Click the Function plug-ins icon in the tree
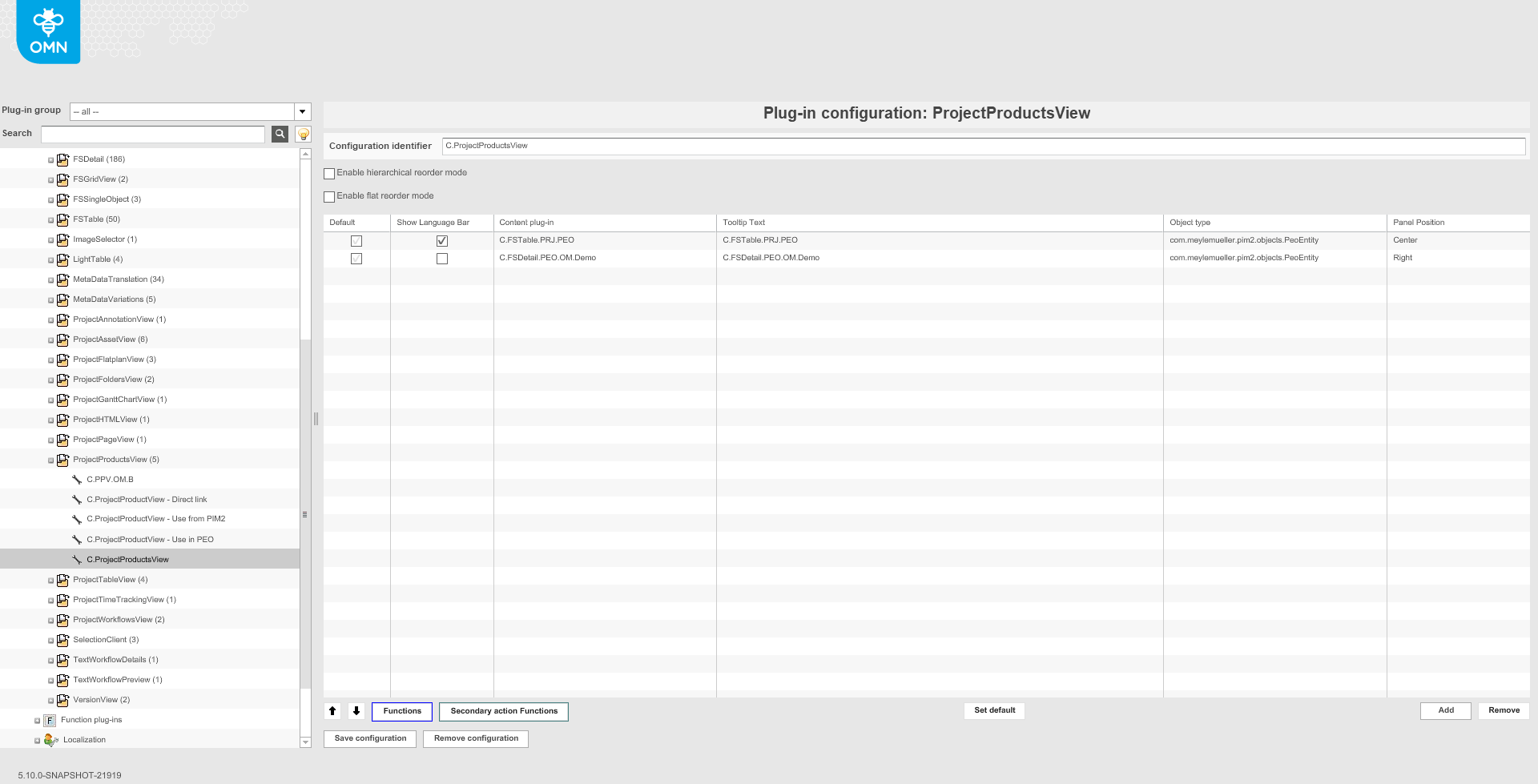Image resolution: width=1538 pixels, height=784 pixels. point(49,720)
